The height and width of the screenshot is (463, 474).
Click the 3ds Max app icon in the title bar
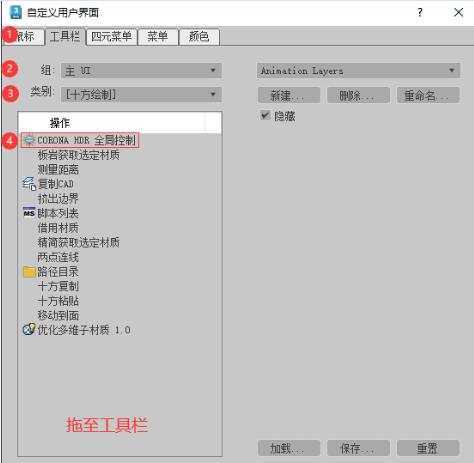[x=15, y=12]
